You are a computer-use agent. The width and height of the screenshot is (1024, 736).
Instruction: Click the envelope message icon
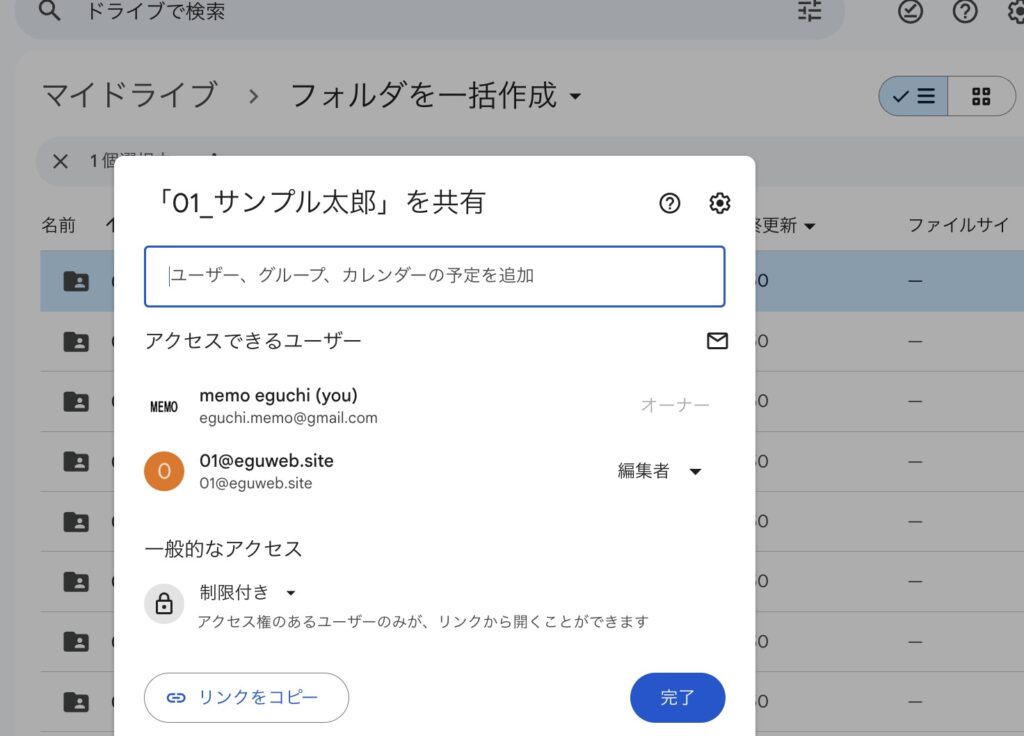(717, 341)
